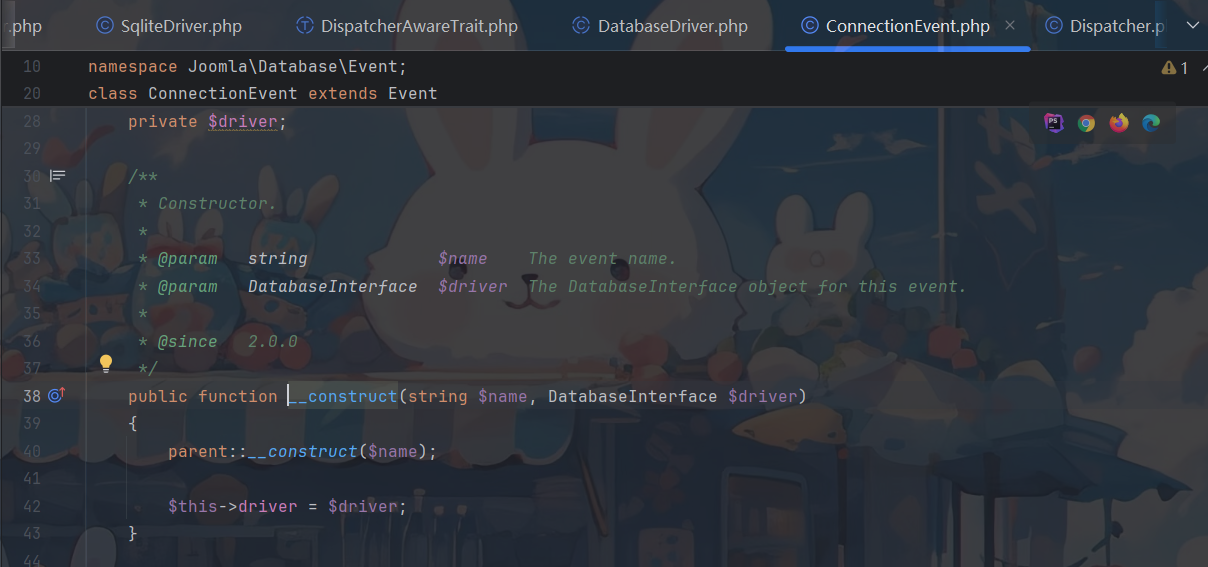Screen dimensions: 1208x567
Task: Switch to the DispatcherAwareTrait.php tab
Action: (x=406, y=26)
